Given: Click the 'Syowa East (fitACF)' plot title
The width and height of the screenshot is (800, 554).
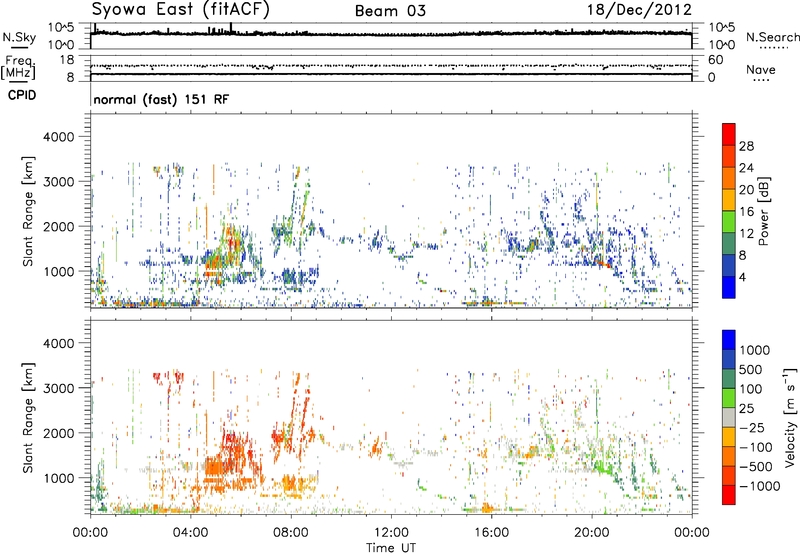Looking at the screenshot, I should pos(180,9).
